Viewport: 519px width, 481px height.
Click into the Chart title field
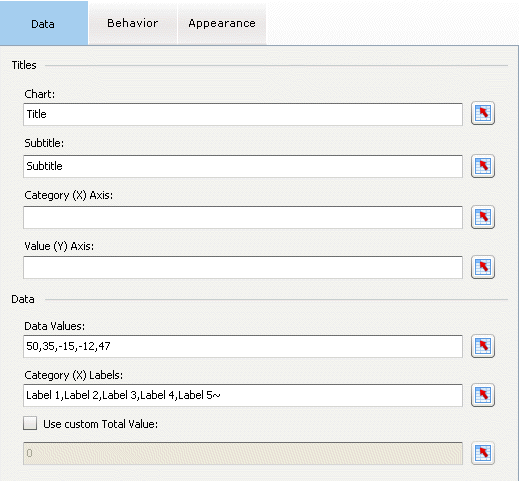pyautogui.click(x=243, y=114)
